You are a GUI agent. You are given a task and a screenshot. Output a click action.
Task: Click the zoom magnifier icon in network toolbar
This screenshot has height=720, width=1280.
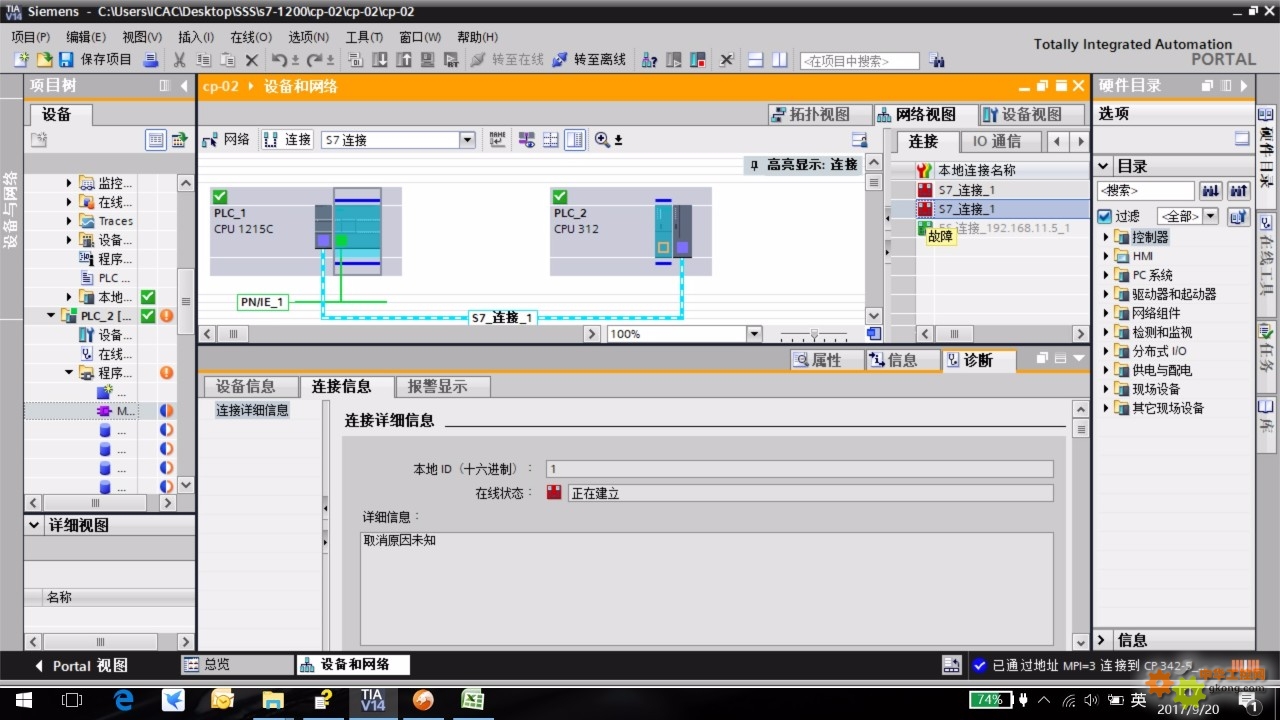602,140
